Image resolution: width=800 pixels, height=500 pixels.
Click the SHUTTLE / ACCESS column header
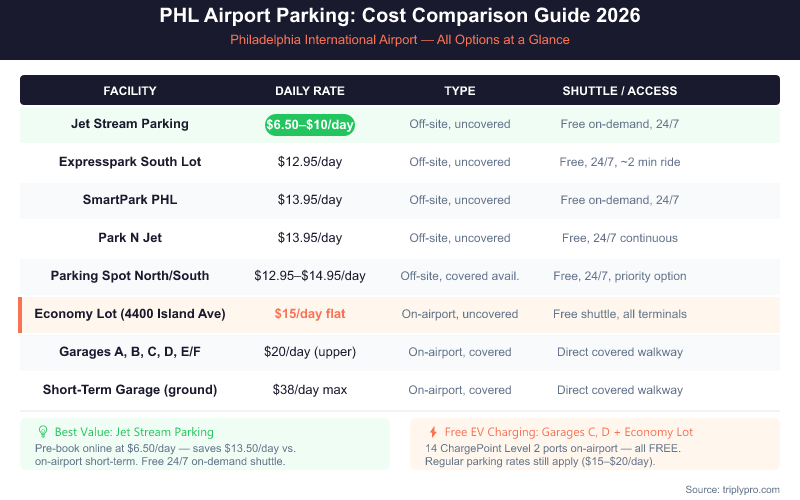620,91
